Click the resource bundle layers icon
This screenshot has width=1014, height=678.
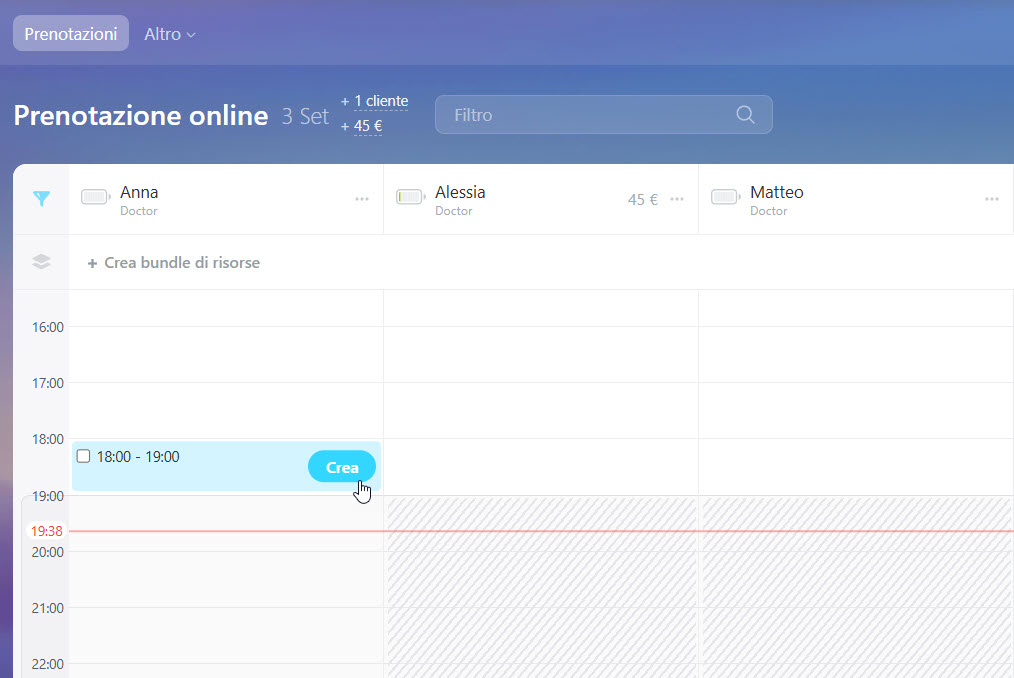click(x=41, y=262)
